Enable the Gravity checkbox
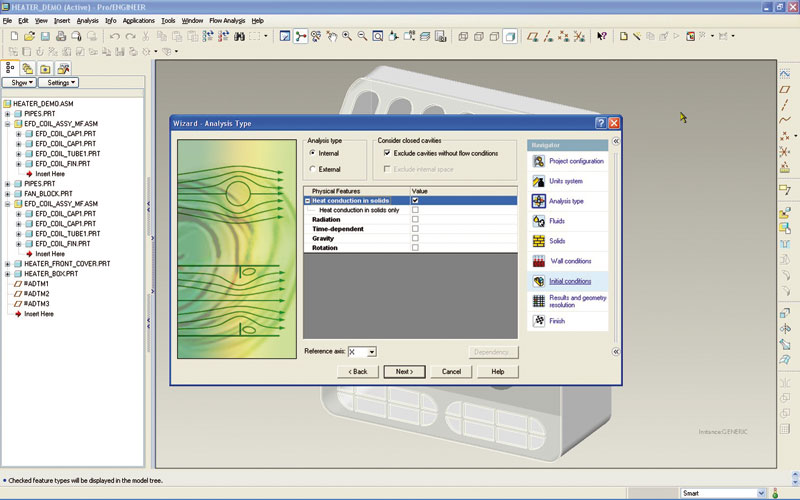 (x=415, y=238)
